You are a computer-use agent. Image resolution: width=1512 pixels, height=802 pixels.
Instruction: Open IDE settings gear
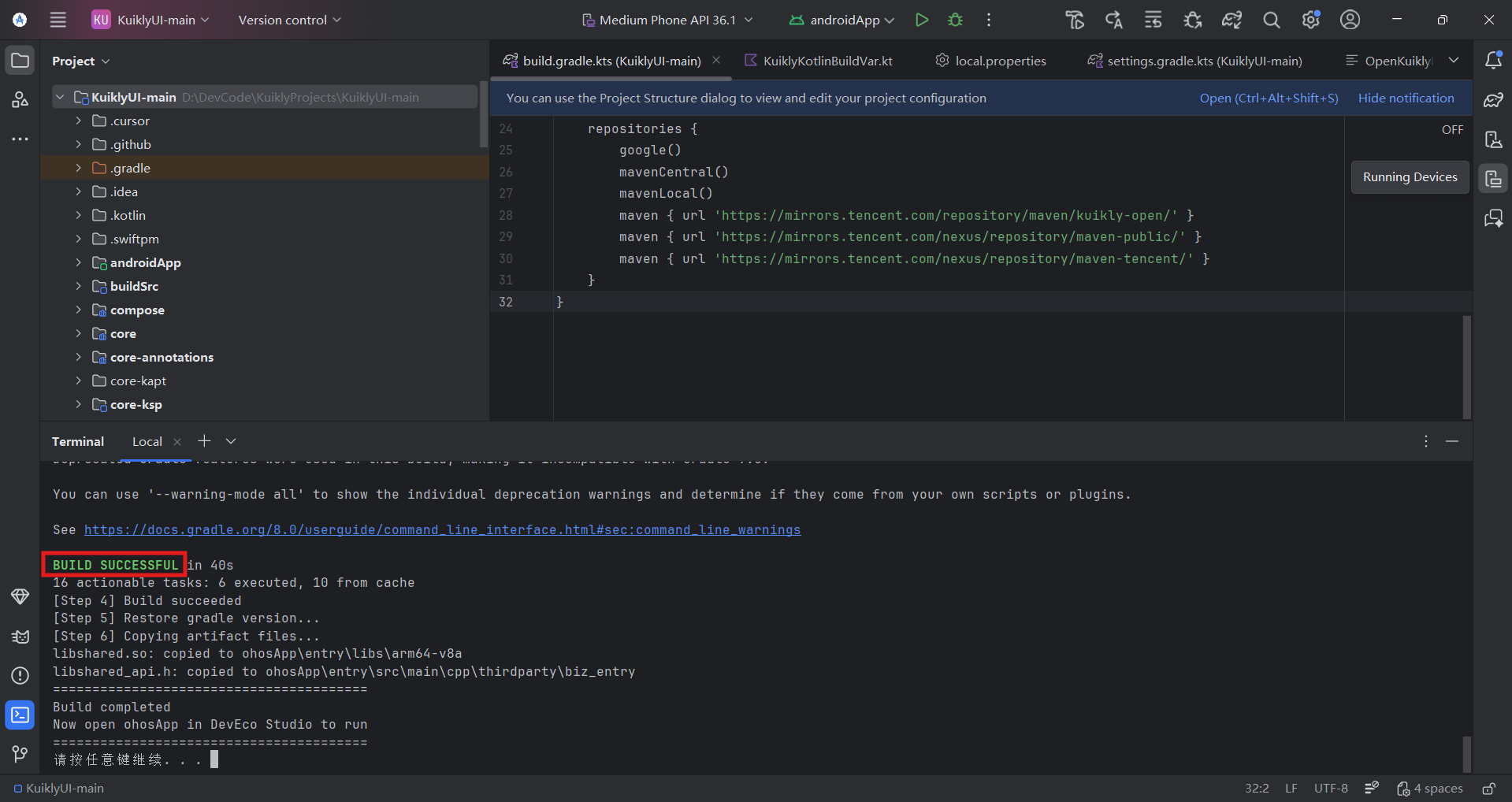1310,20
